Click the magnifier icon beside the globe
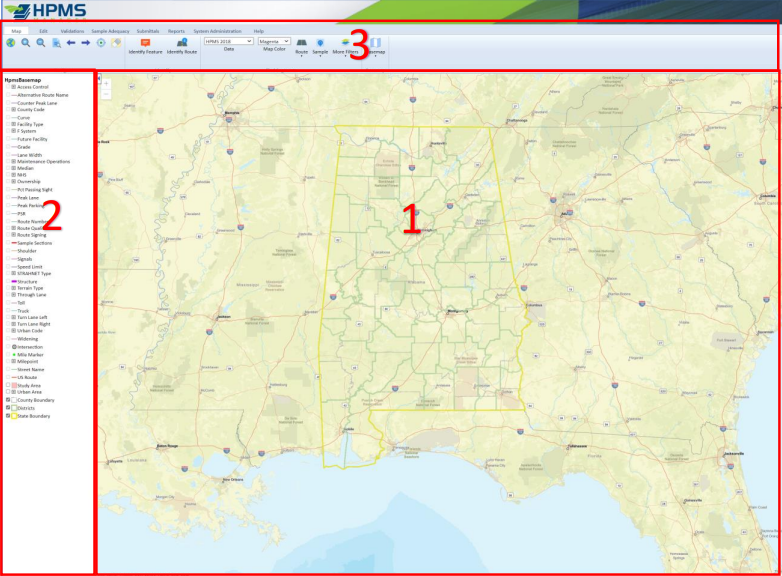Screen dimensions: 782x576 (x=25, y=43)
